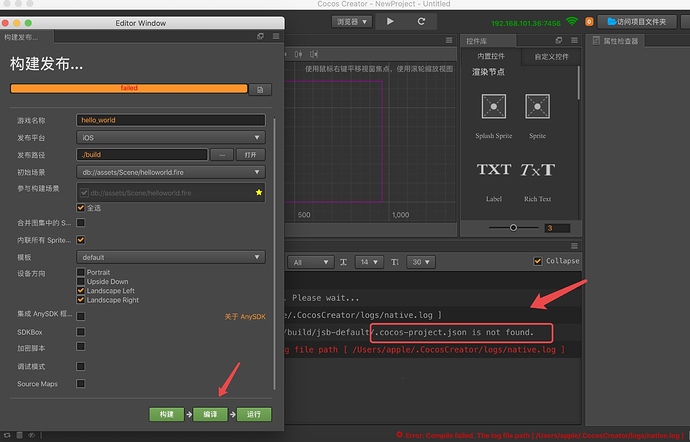
Task: Enable the encrypt scripts checkbox
Action: pos(81,346)
